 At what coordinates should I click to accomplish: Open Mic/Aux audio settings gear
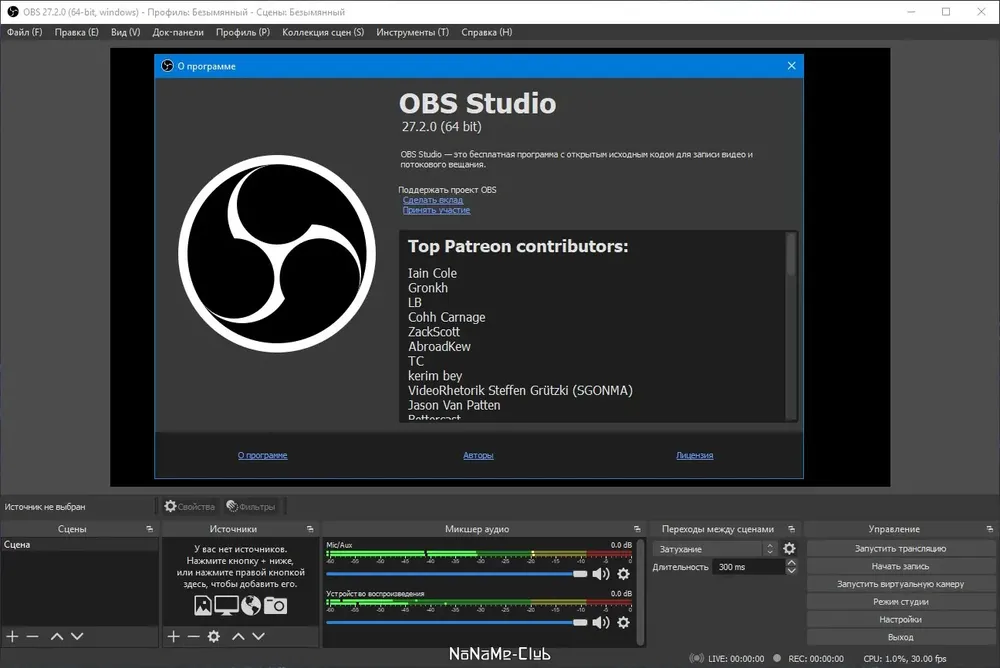623,574
